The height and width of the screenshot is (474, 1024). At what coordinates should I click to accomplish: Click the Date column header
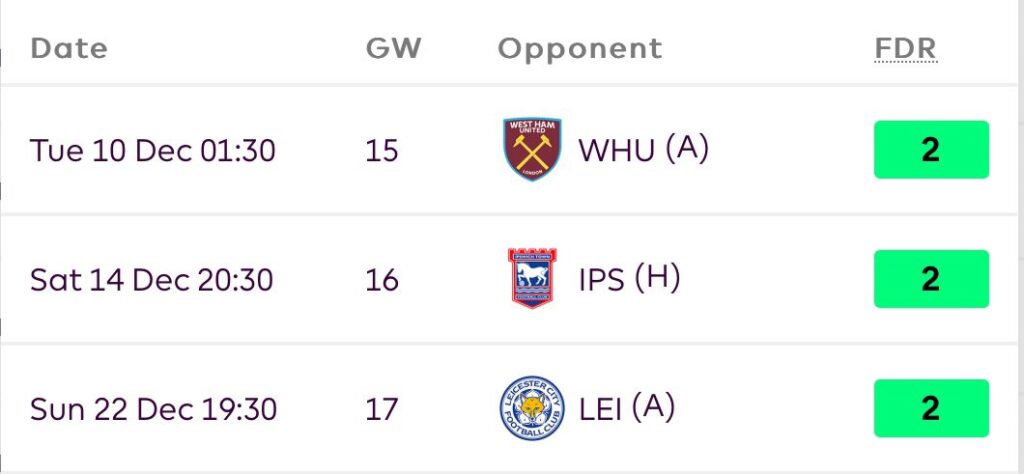pos(69,48)
